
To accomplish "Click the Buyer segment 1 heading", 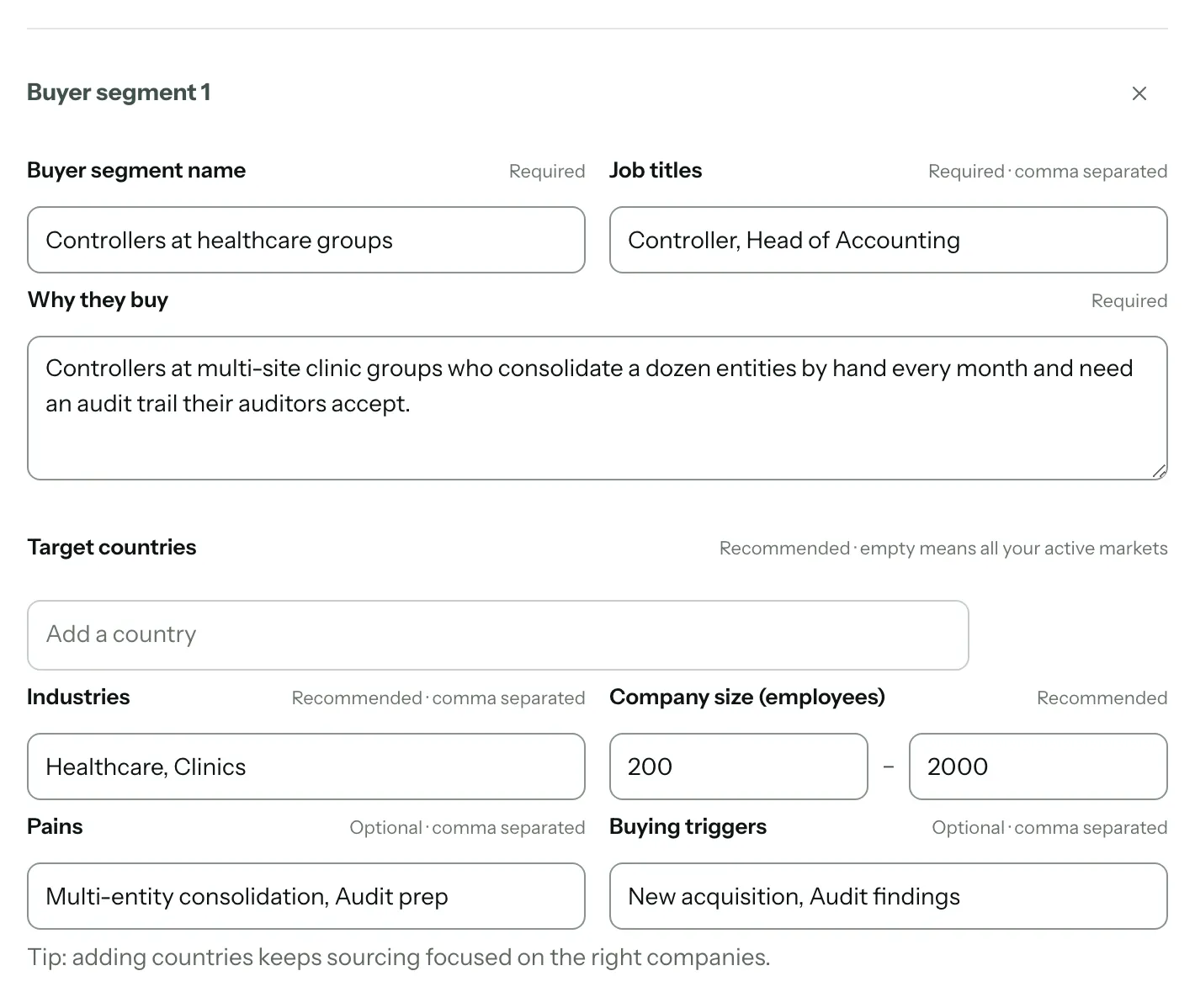I will pyautogui.click(x=119, y=93).
